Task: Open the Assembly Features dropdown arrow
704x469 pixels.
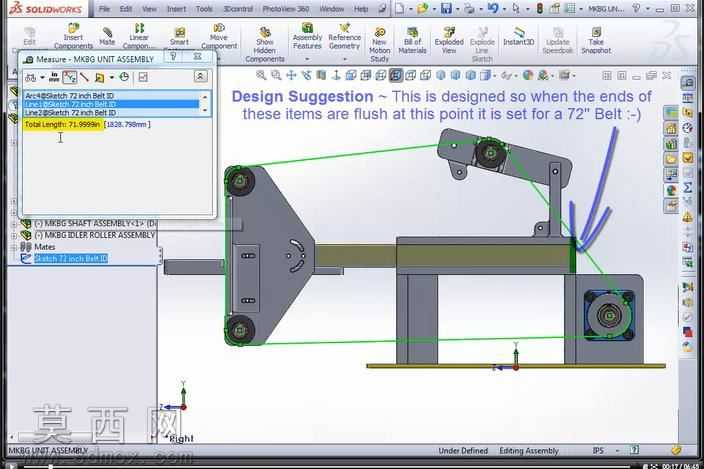Action: click(x=307, y=59)
